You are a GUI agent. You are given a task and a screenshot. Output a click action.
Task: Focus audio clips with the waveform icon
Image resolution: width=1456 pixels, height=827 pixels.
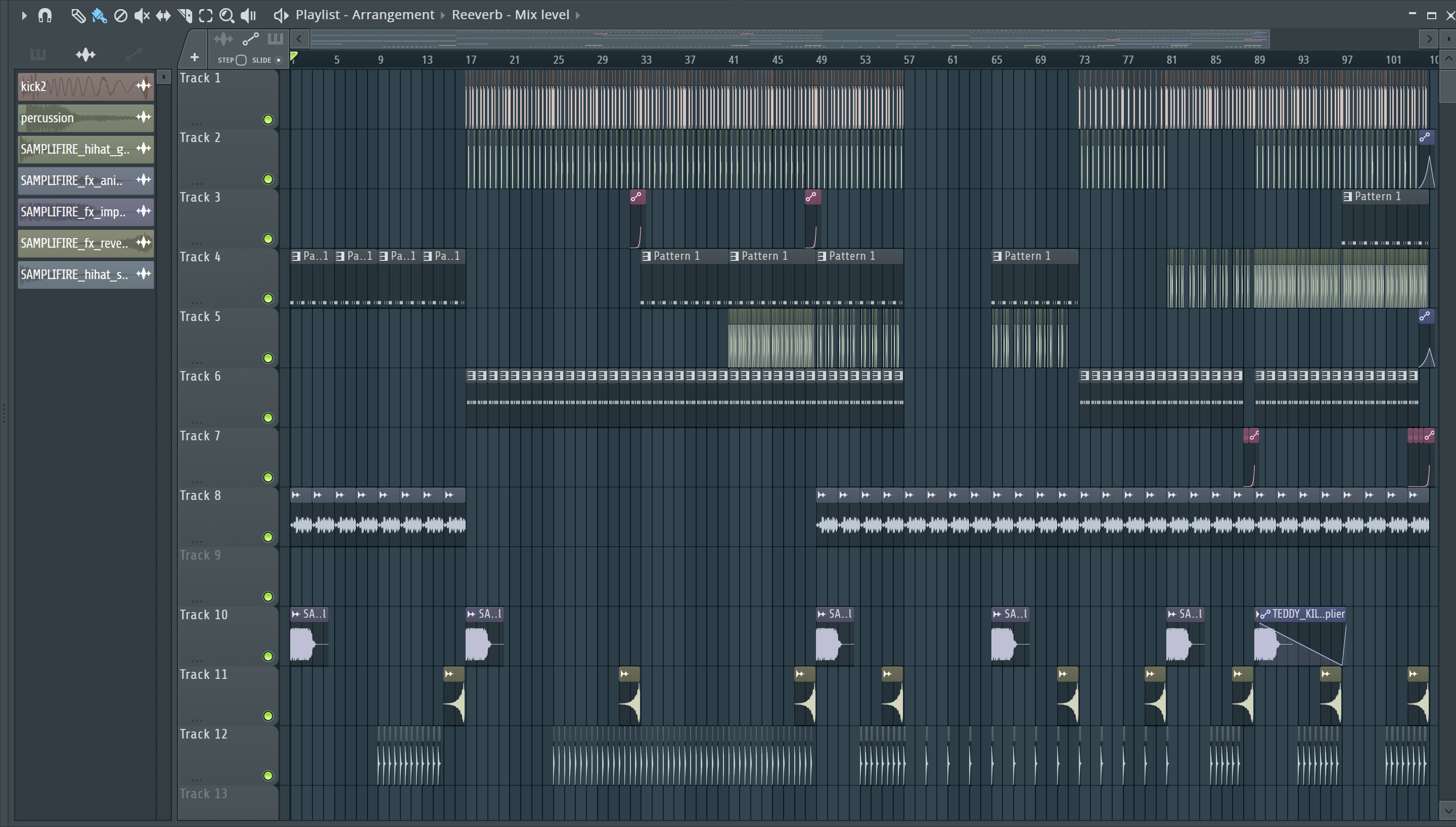[223, 39]
